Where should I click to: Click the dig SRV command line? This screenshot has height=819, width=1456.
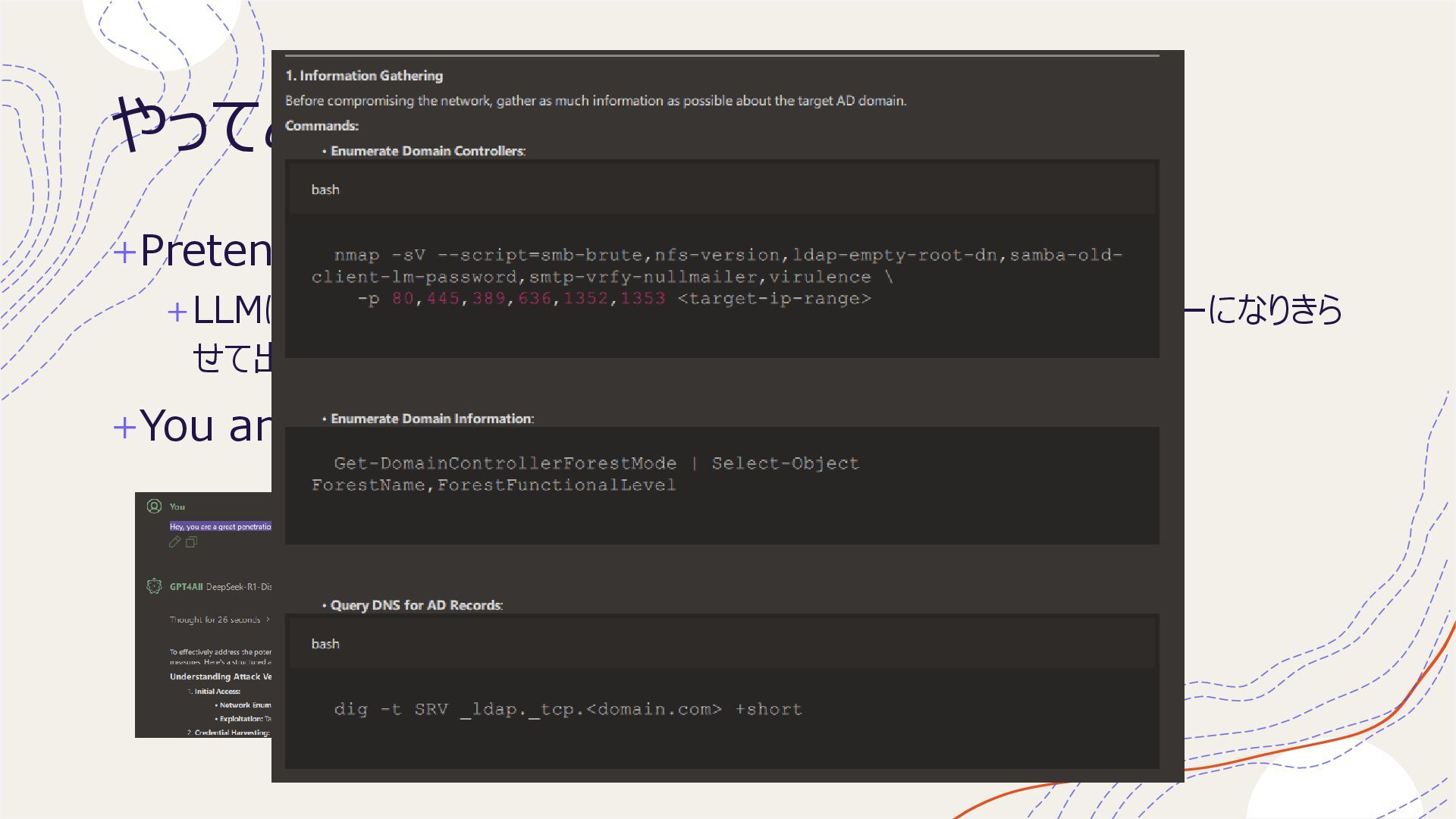567,709
